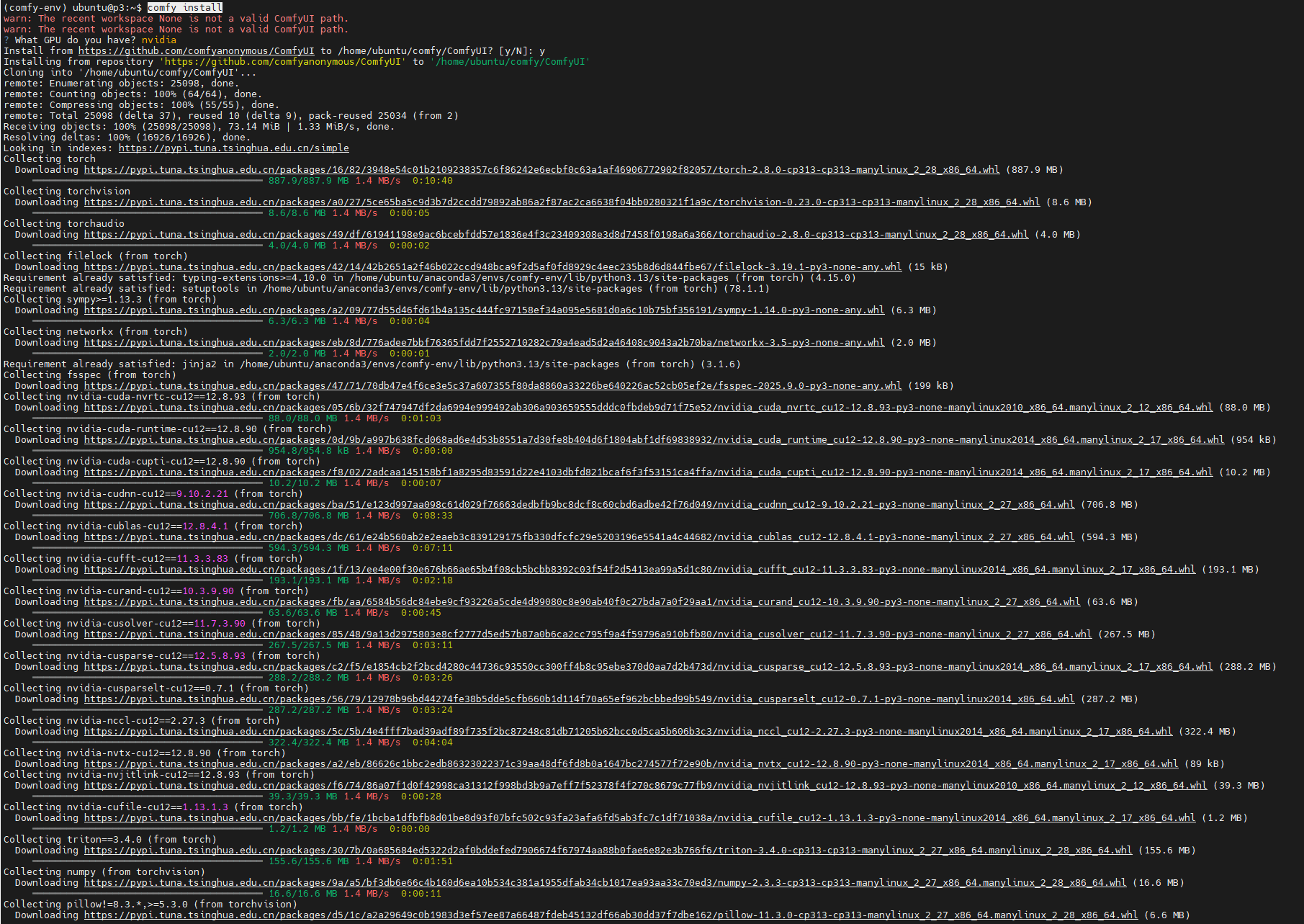Screen dimensions: 1304x924
Task: Open the fsspec-2025.9.0 wheel download URL
Action: pyautogui.click(x=493, y=386)
